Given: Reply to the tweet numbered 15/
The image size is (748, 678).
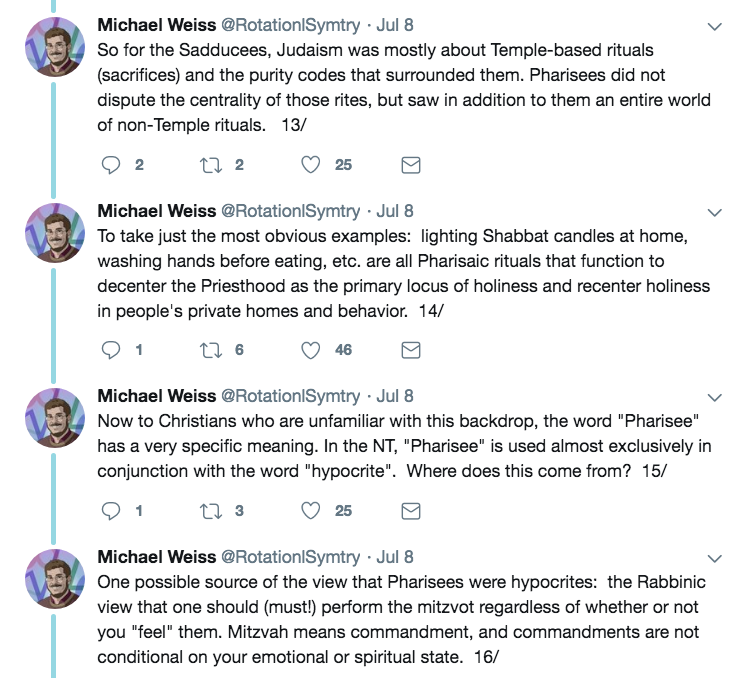Looking at the screenshot, I should (111, 510).
